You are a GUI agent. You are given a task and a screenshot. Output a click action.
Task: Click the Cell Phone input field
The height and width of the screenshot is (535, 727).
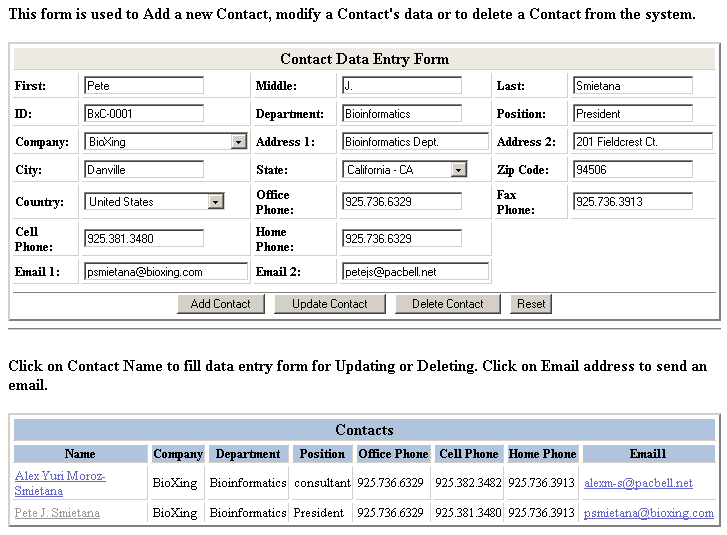144,238
